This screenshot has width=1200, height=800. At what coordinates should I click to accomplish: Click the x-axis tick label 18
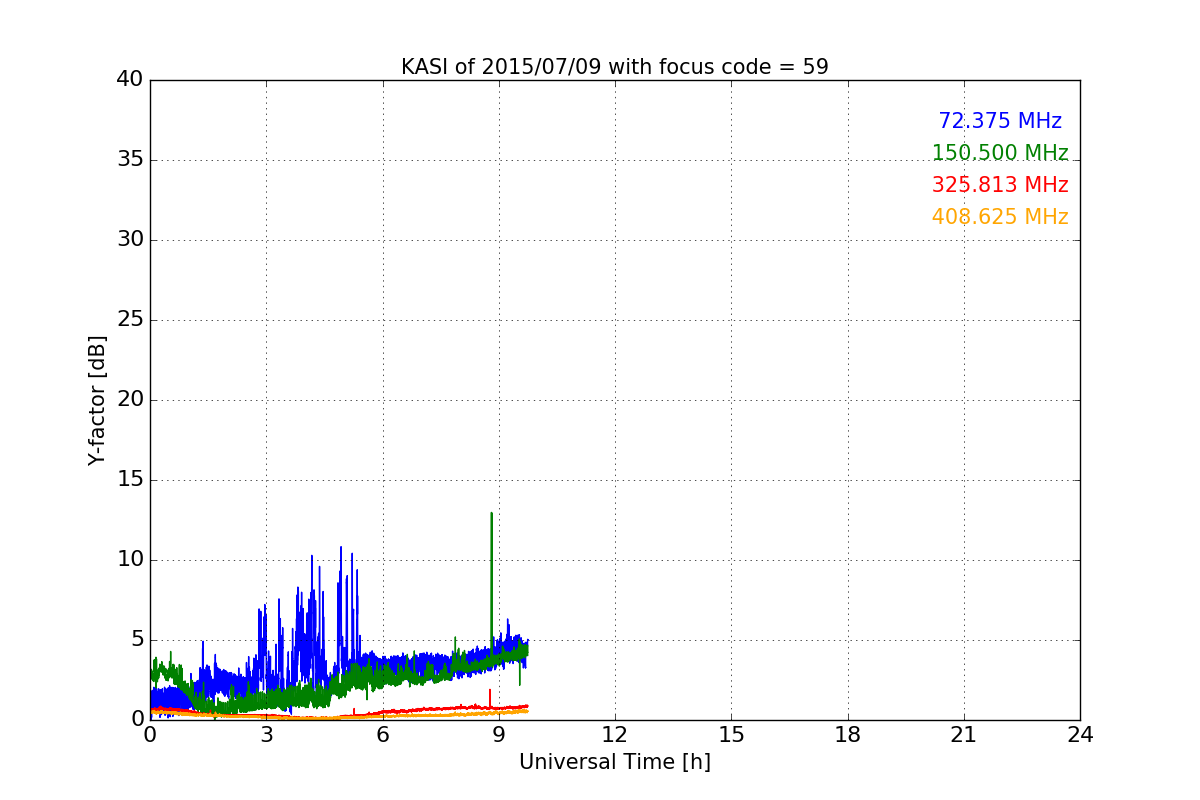(x=848, y=735)
